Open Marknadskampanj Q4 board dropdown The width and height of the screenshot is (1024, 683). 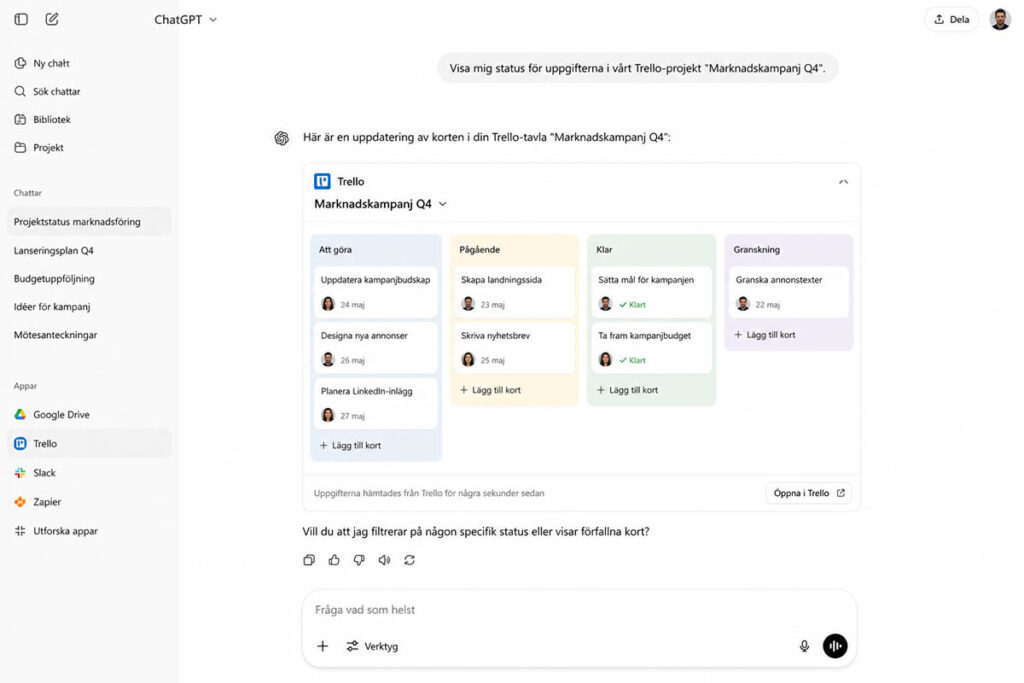[380, 204]
